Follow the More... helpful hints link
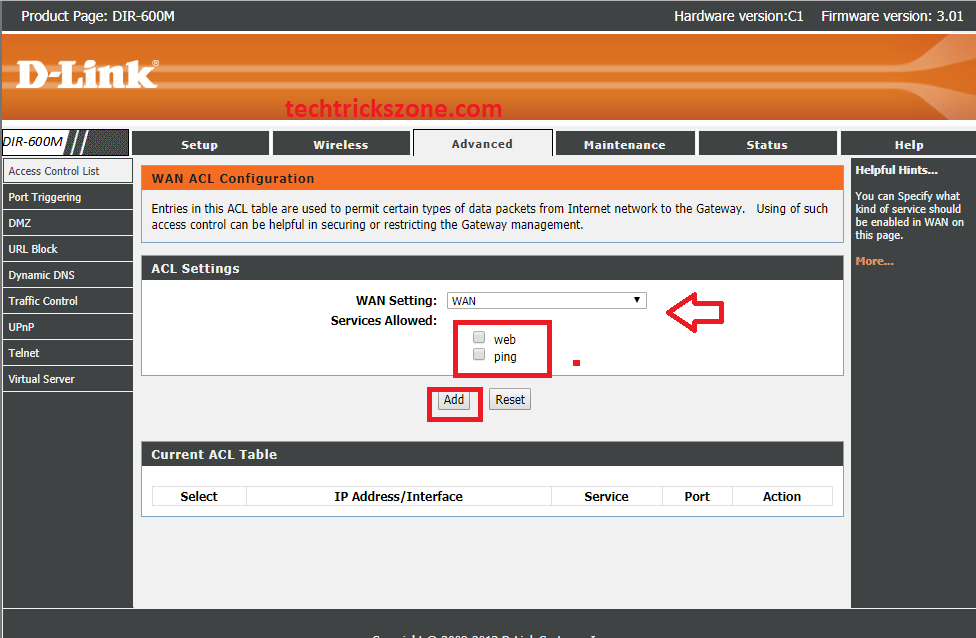The height and width of the screenshot is (638, 976). click(x=874, y=261)
